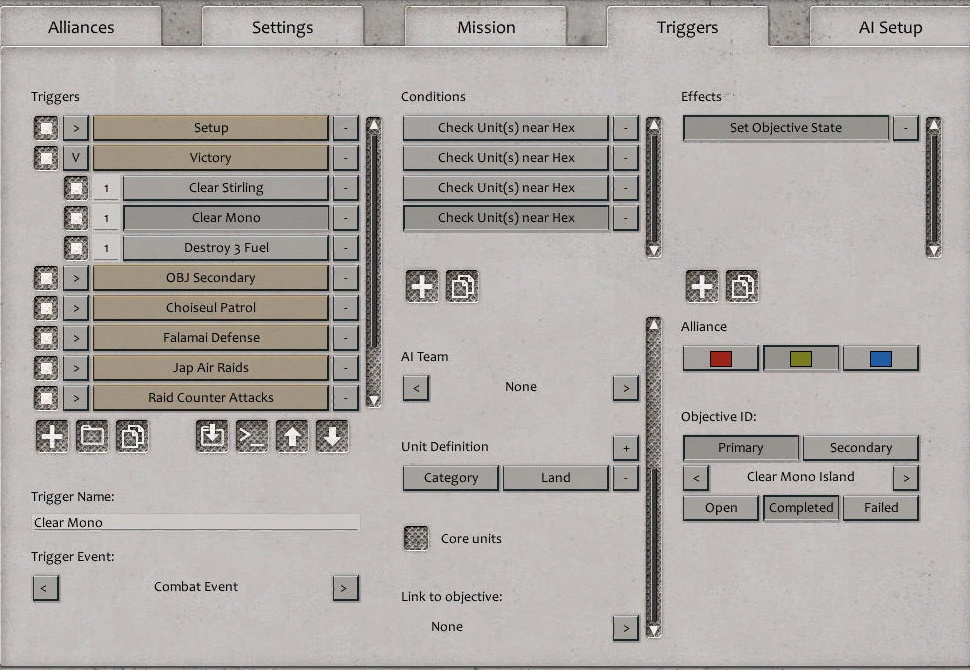Viewport: 970px width, 670px height.
Task: Remove the Jap Air Raids trigger folder
Action: tap(346, 368)
